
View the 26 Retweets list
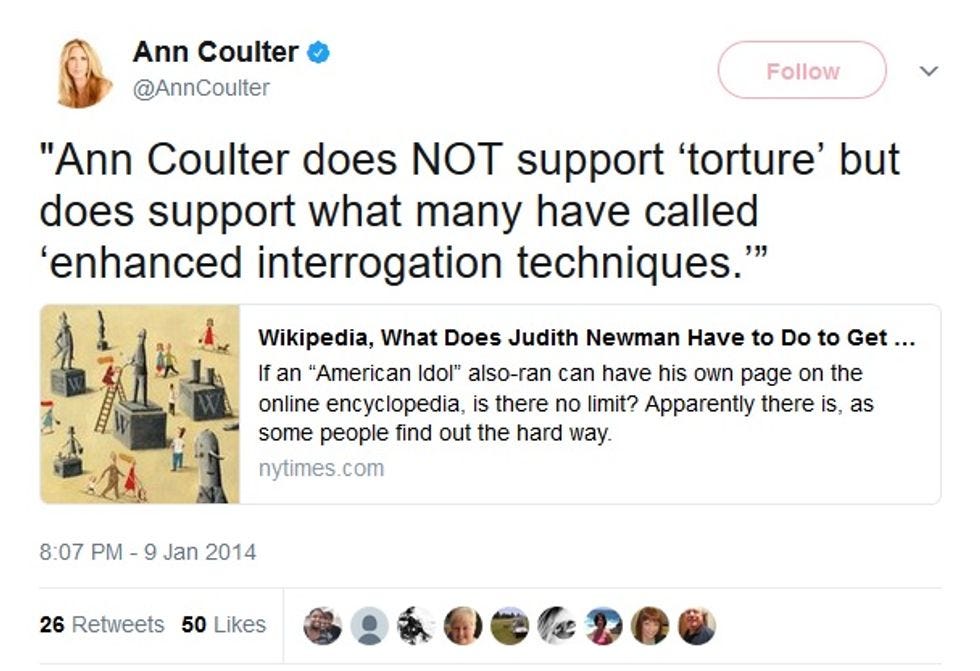[x=102, y=625]
